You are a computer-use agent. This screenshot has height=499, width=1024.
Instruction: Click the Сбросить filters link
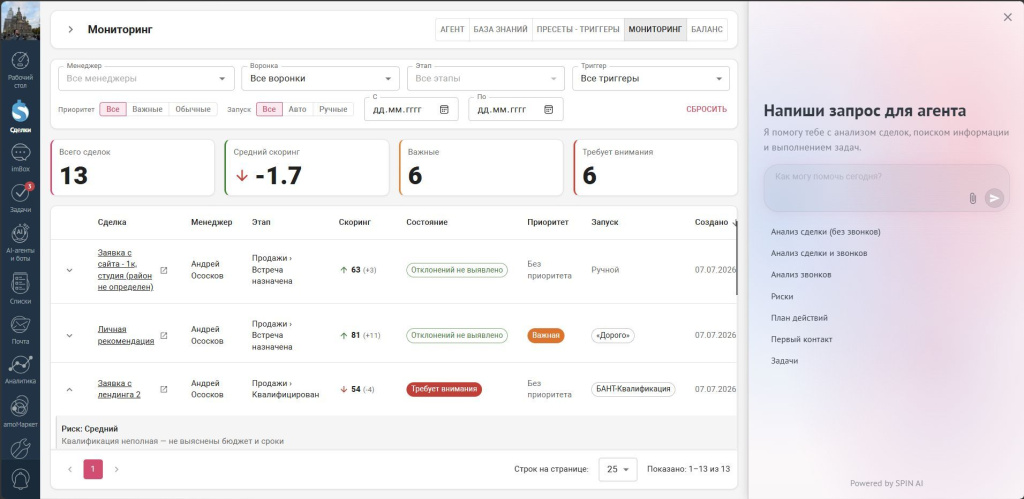click(706, 109)
